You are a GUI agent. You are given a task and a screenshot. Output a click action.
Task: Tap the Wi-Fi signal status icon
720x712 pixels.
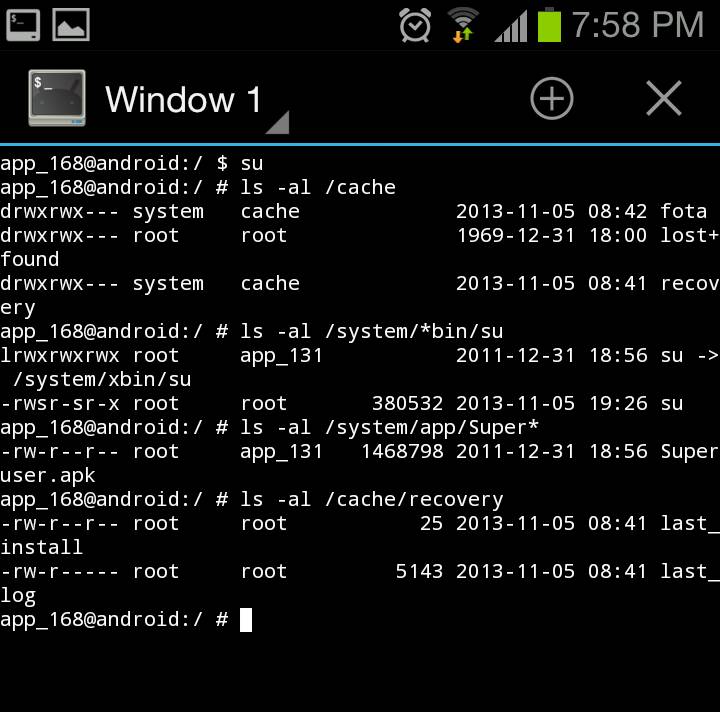click(463, 26)
